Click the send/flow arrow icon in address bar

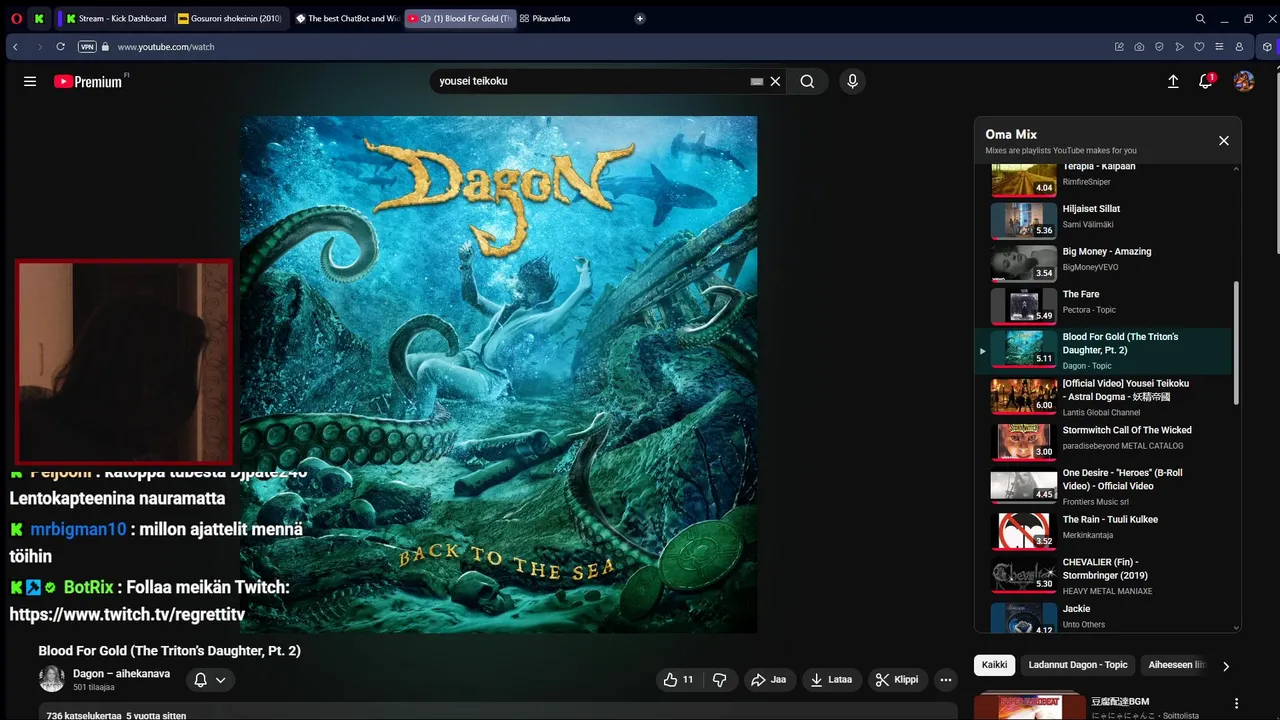click(1179, 47)
